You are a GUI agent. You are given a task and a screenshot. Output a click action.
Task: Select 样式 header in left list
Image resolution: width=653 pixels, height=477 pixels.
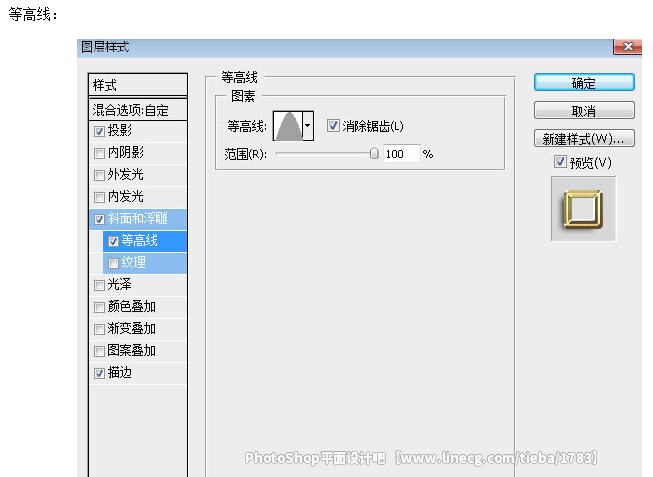pos(137,85)
